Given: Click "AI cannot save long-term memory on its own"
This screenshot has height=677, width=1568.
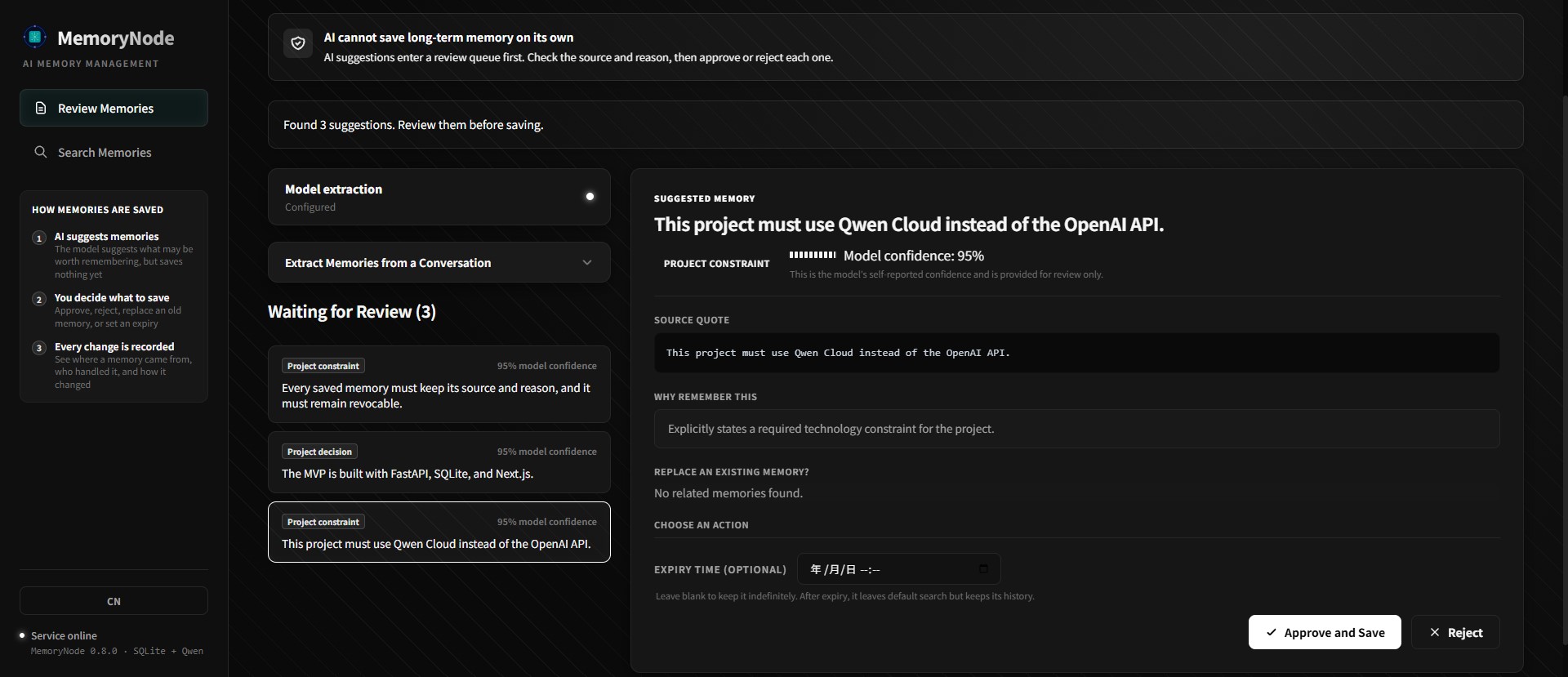Looking at the screenshot, I should (x=448, y=38).
